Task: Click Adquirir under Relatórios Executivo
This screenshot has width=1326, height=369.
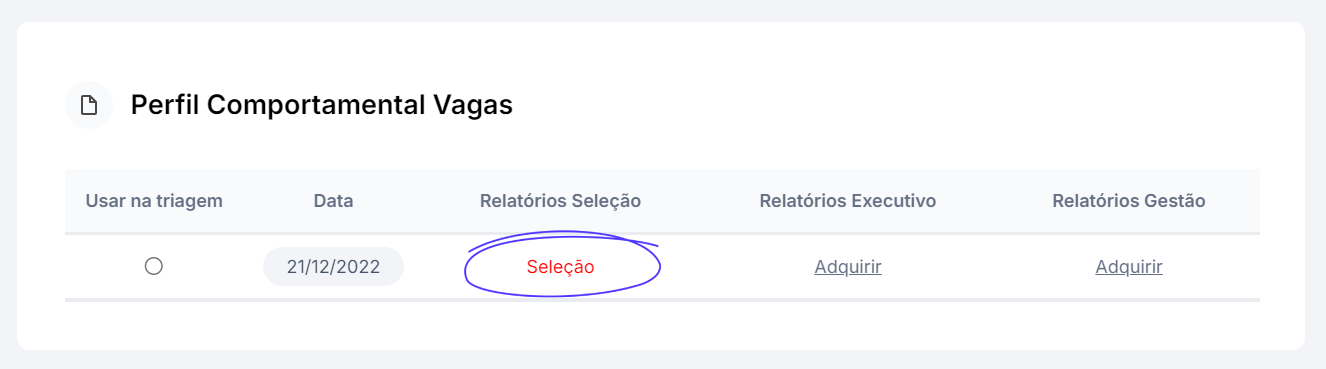Action: point(848,267)
